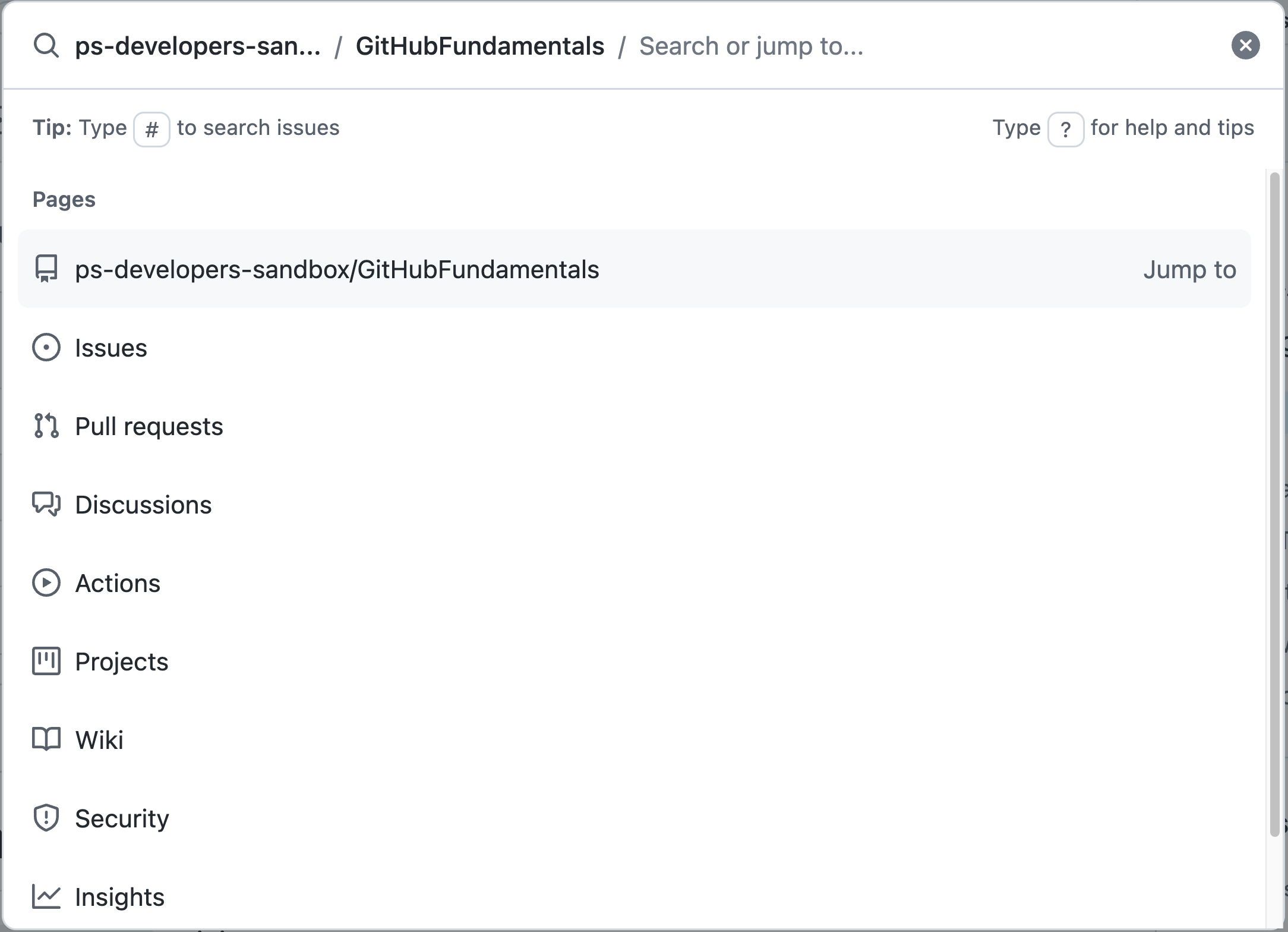Screen dimensions: 1288x932
Task: Click the GitHubFundamentals scope token
Action: (480, 46)
